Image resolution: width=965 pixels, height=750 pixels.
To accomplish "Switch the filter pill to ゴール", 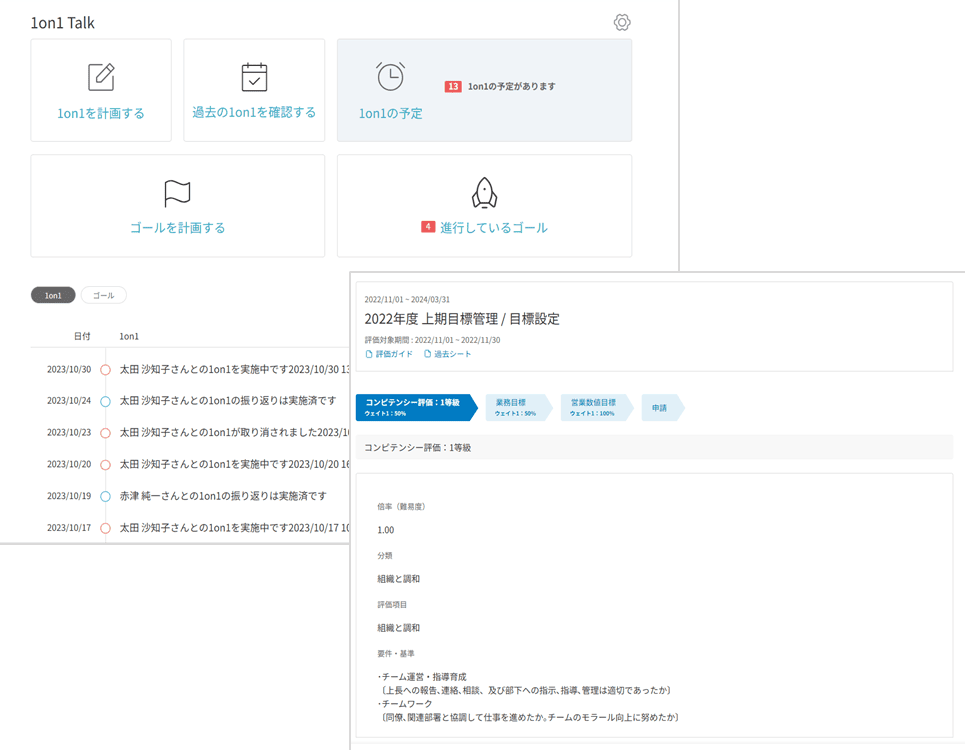I will tap(104, 295).
